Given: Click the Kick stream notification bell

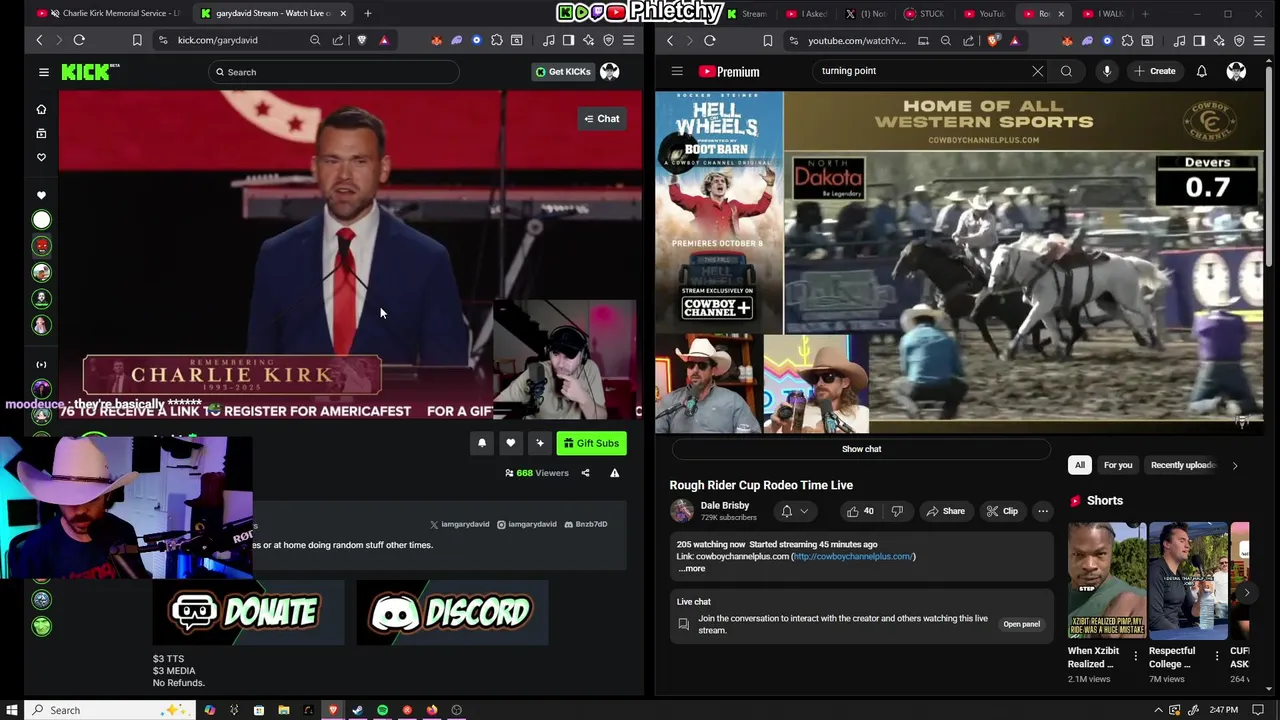Looking at the screenshot, I should [481, 443].
